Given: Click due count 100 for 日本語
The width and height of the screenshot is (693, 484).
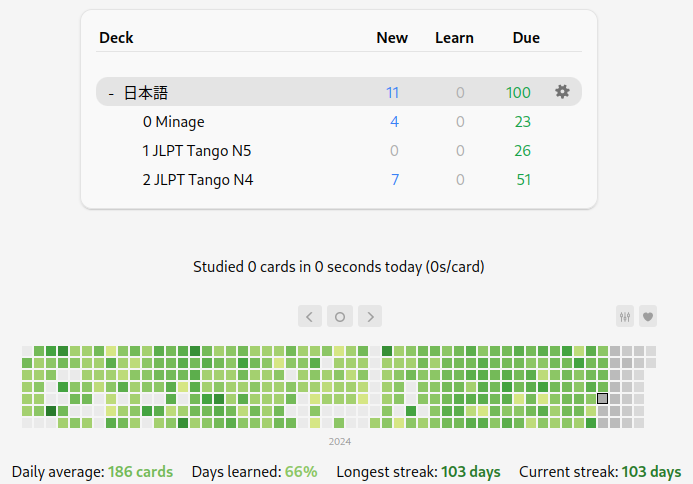Looking at the screenshot, I should [518, 92].
